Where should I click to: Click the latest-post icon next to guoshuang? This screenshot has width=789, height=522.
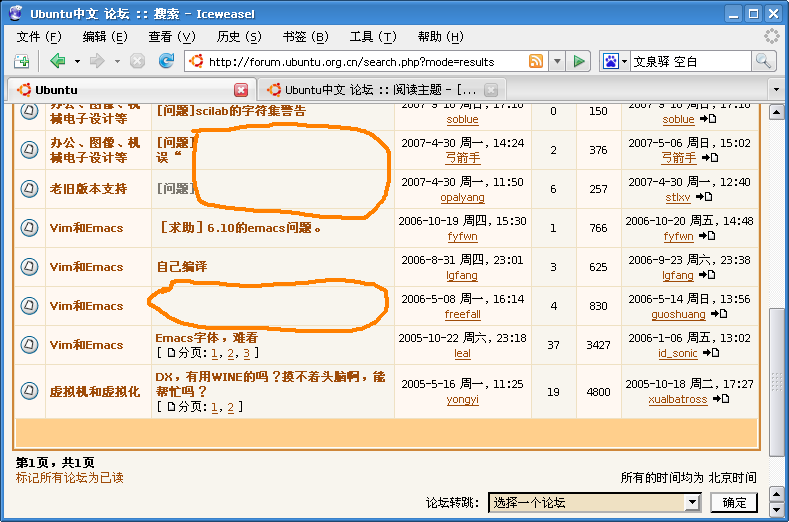[719, 314]
